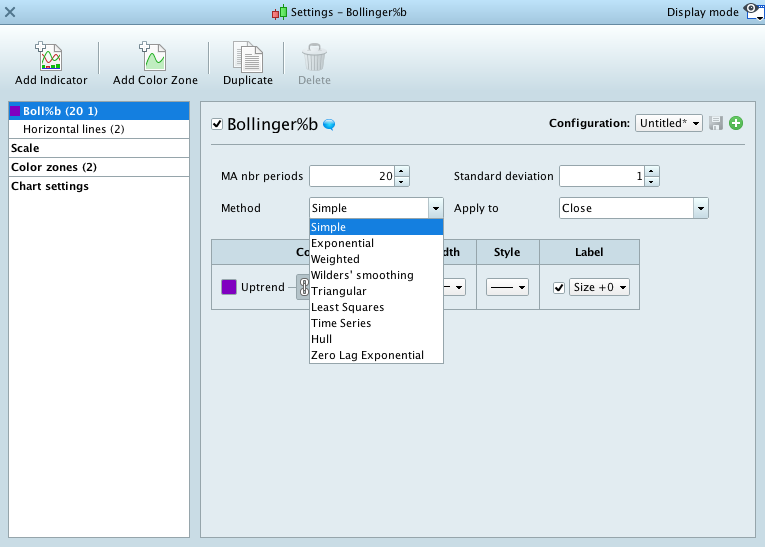Viewport: 765px width, 547px height.
Task: Add new configuration with green plus
Action: [x=736, y=123]
